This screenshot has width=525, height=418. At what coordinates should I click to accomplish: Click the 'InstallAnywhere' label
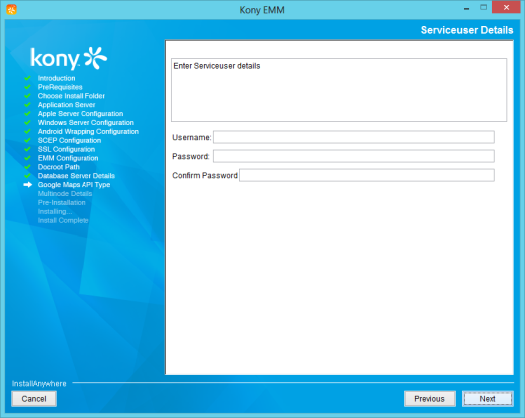pos(39,384)
